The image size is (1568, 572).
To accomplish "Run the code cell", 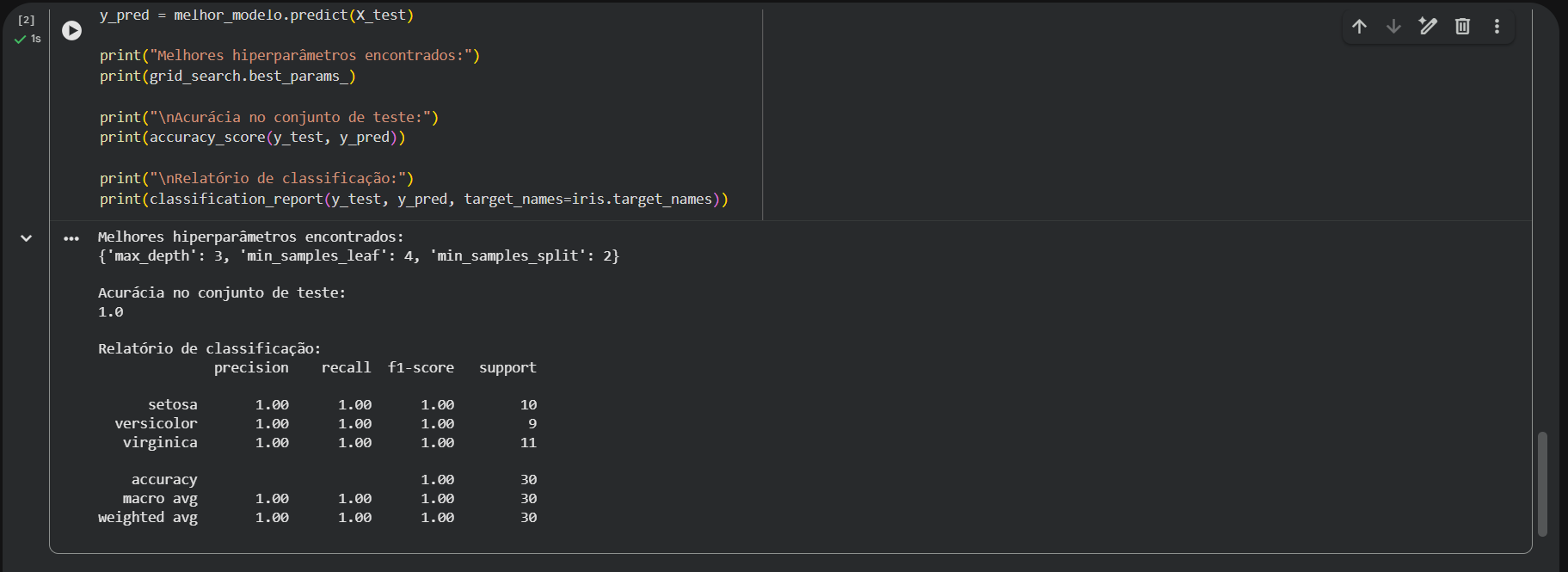I will coord(72,31).
